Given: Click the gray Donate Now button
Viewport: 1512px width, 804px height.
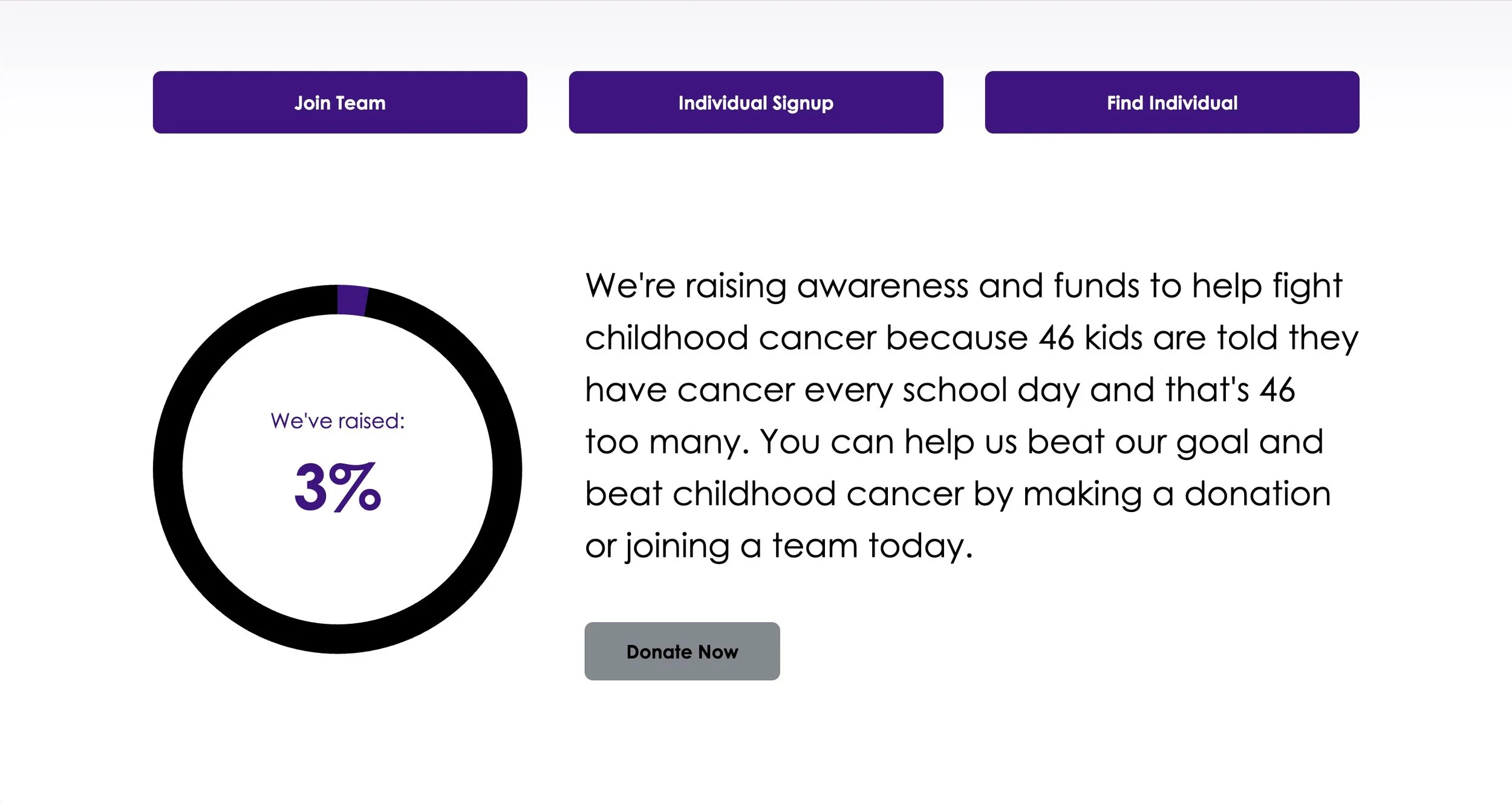Looking at the screenshot, I should tap(682, 651).
